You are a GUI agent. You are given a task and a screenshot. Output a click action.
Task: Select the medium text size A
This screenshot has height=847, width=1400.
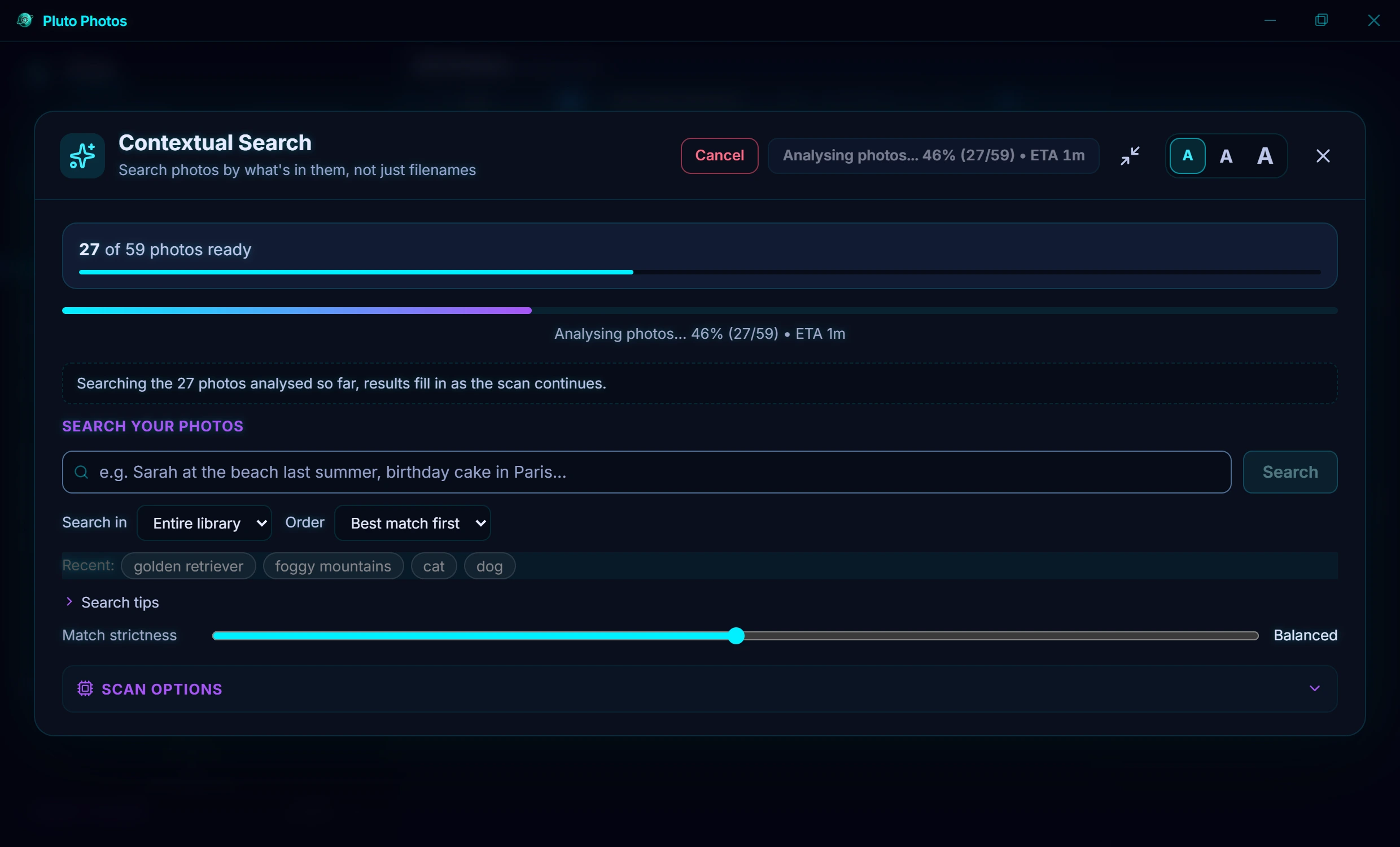1226,156
